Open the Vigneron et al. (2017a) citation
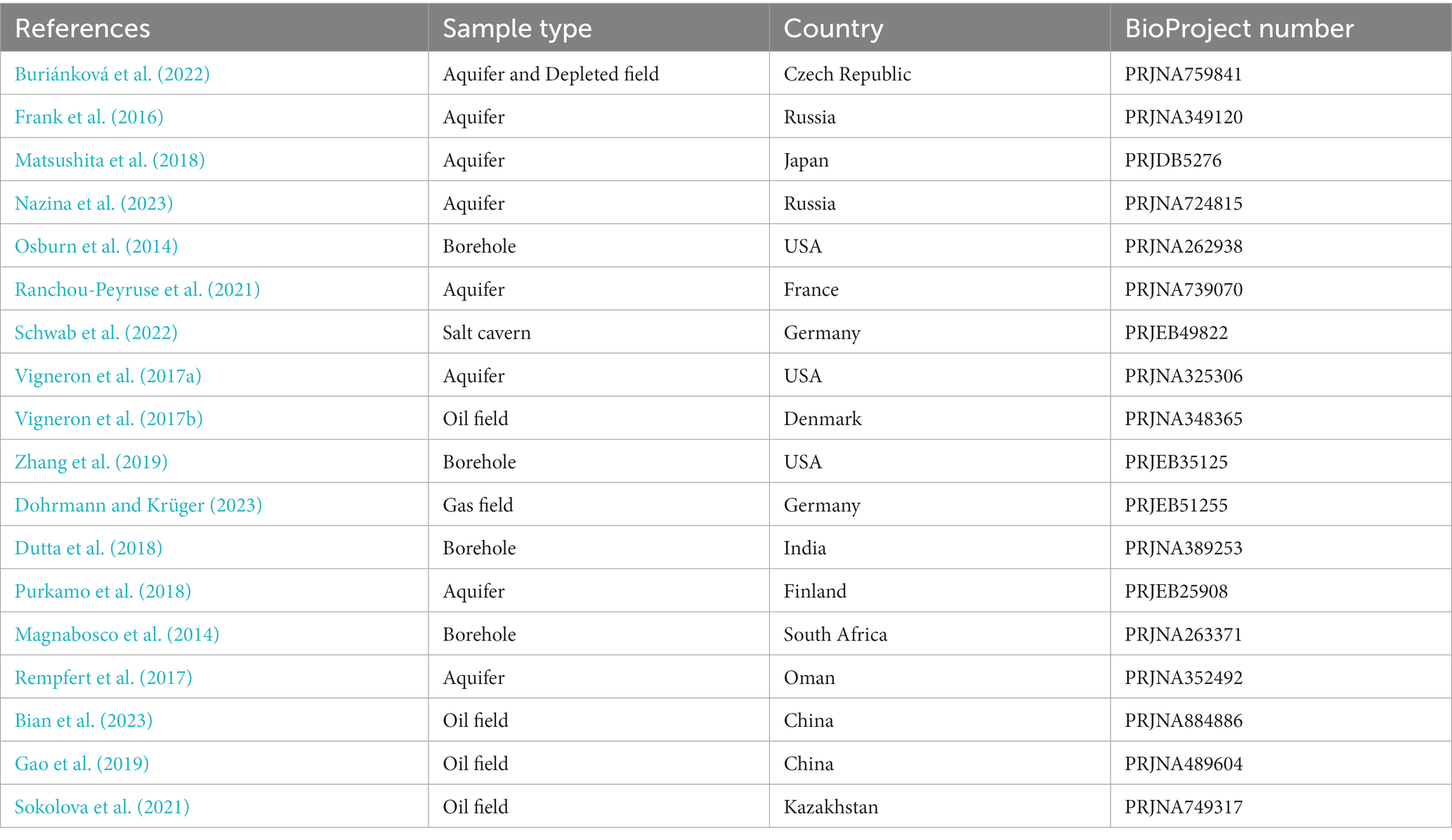This screenshot has width=1452, height=840. tap(108, 376)
